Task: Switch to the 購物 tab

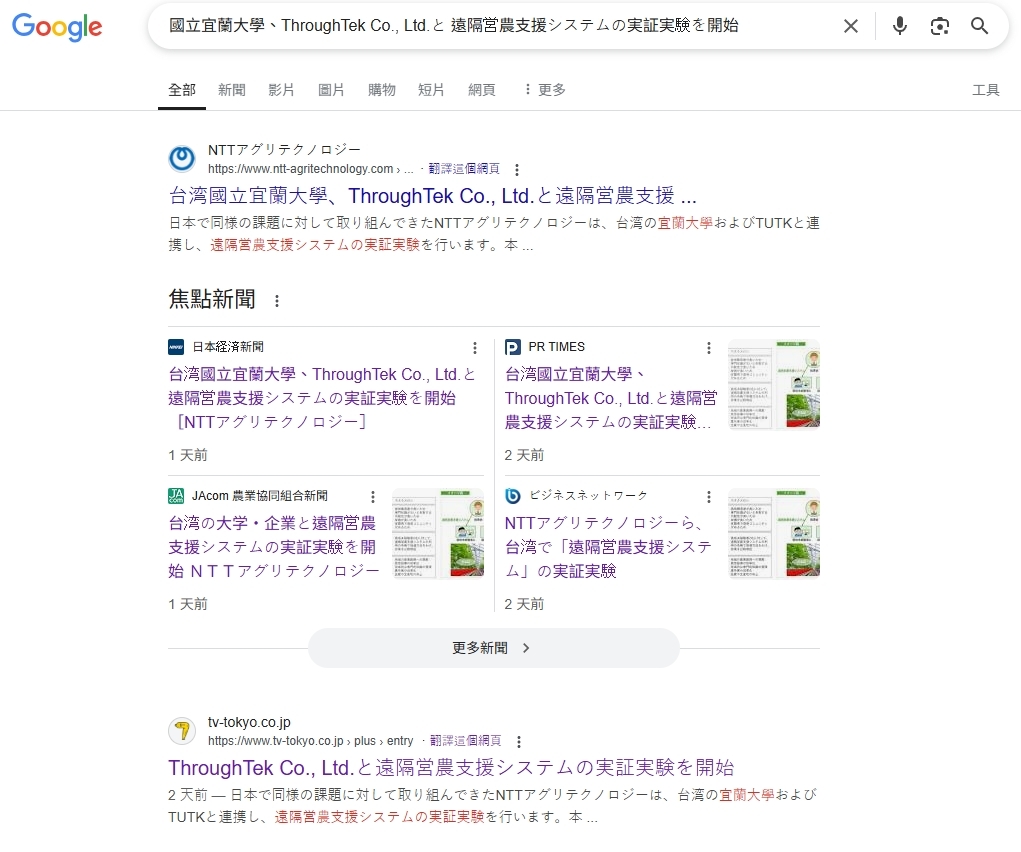Action: 382,90
